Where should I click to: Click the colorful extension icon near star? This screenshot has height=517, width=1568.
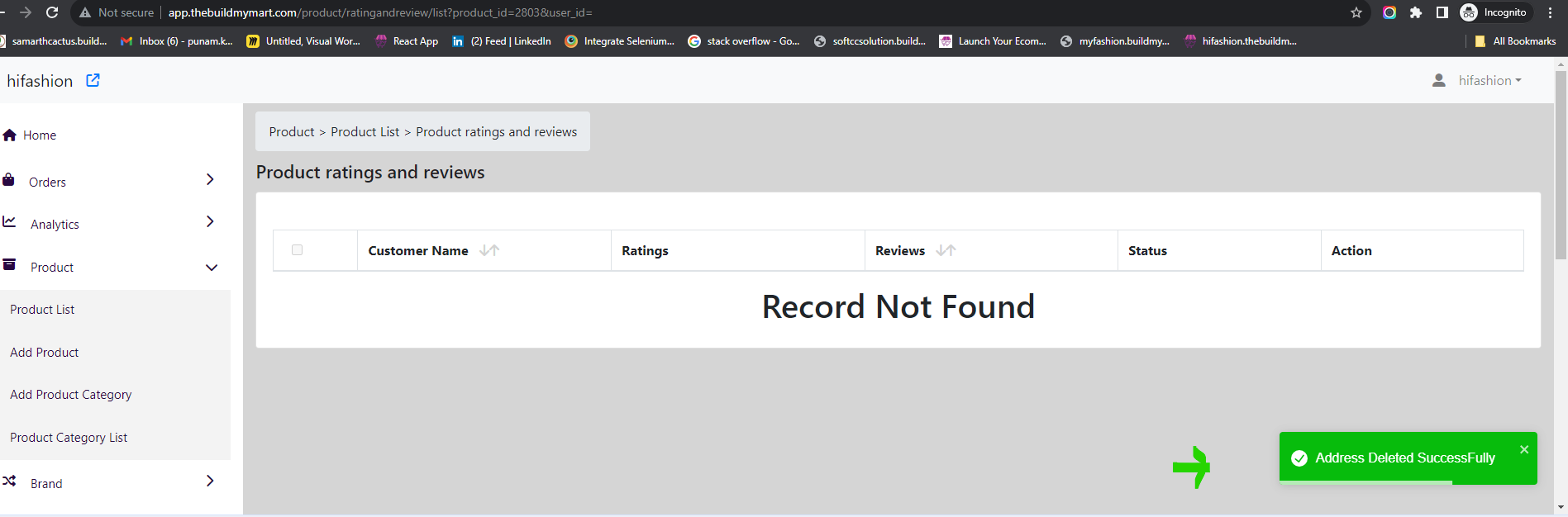[x=1389, y=12]
